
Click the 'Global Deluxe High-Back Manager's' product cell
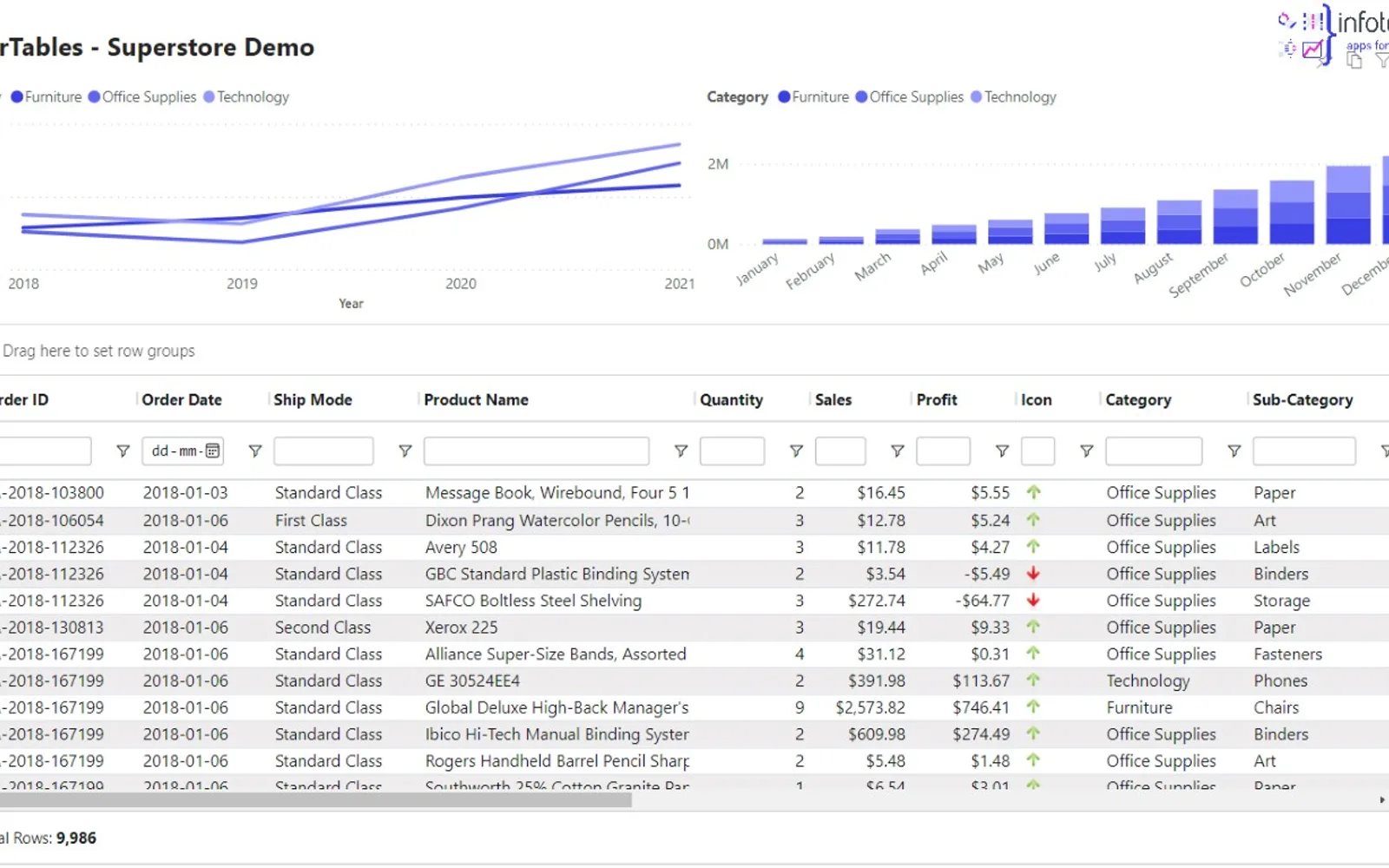coord(556,707)
